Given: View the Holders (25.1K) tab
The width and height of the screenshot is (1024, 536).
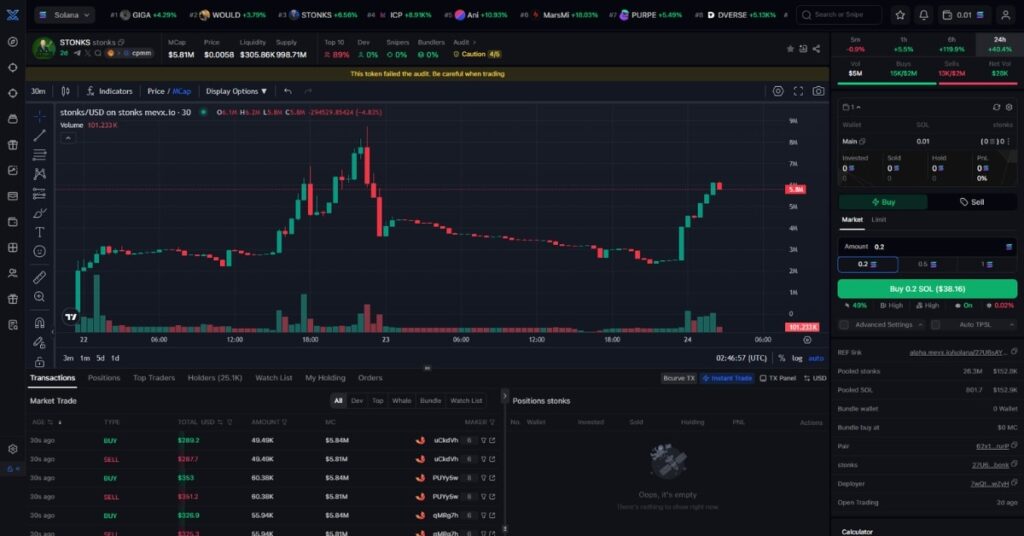Looking at the screenshot, I should (215, 378).
